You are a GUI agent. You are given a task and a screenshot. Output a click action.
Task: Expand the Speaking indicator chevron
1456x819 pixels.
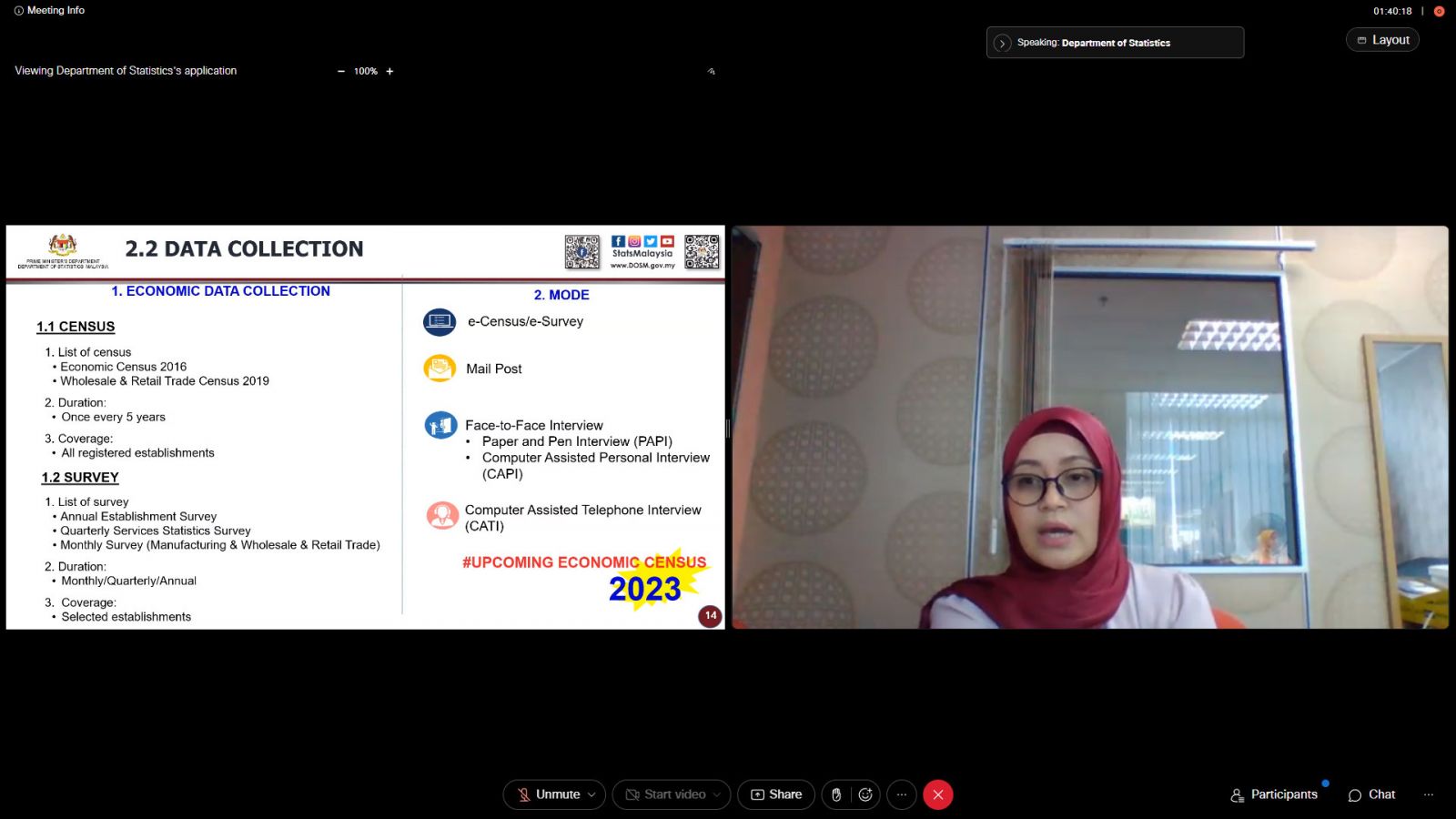point(1002,43)
